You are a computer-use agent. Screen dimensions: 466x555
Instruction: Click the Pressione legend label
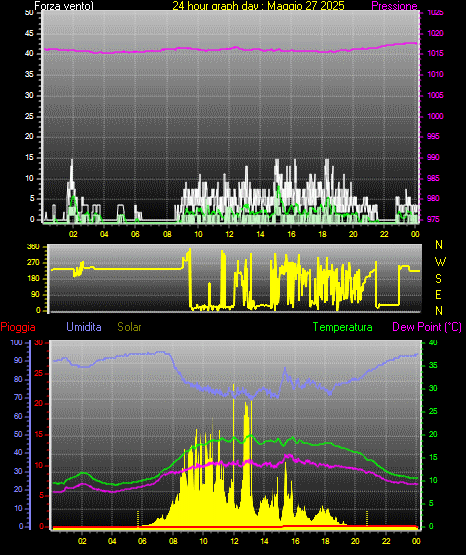point(394,6)
